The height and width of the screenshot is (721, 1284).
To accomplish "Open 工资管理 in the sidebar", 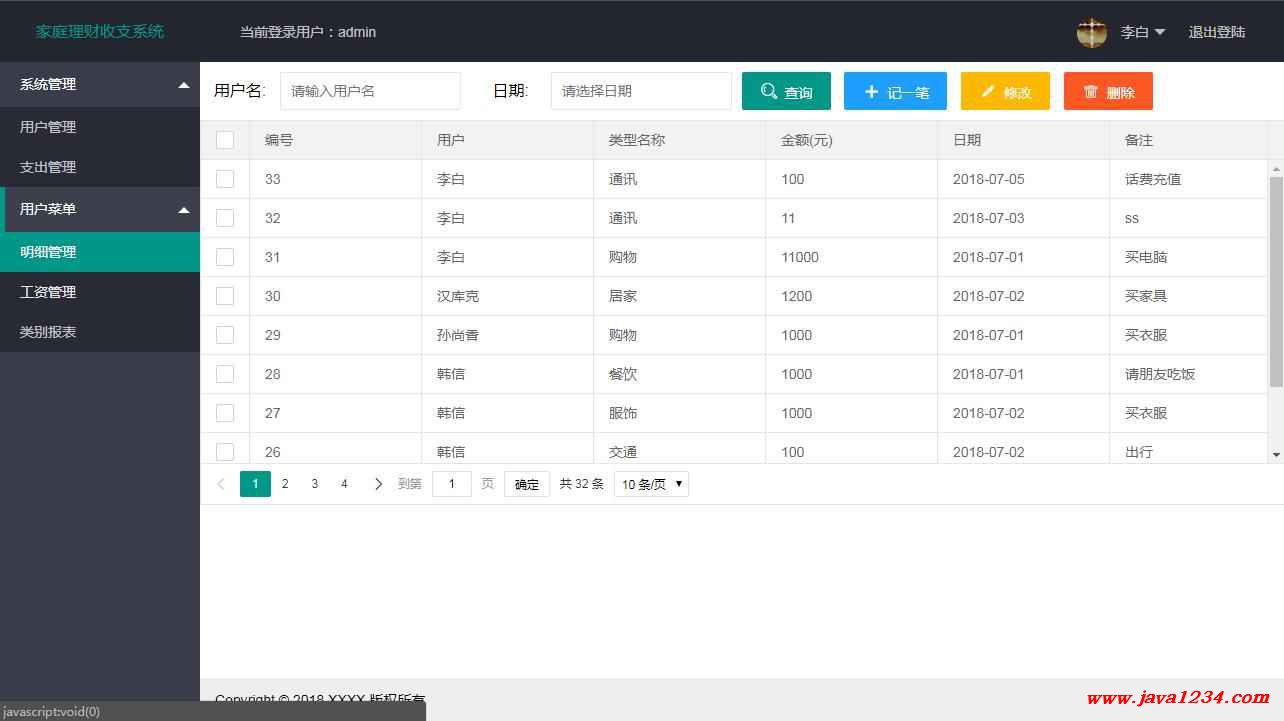I will (100, 292).
